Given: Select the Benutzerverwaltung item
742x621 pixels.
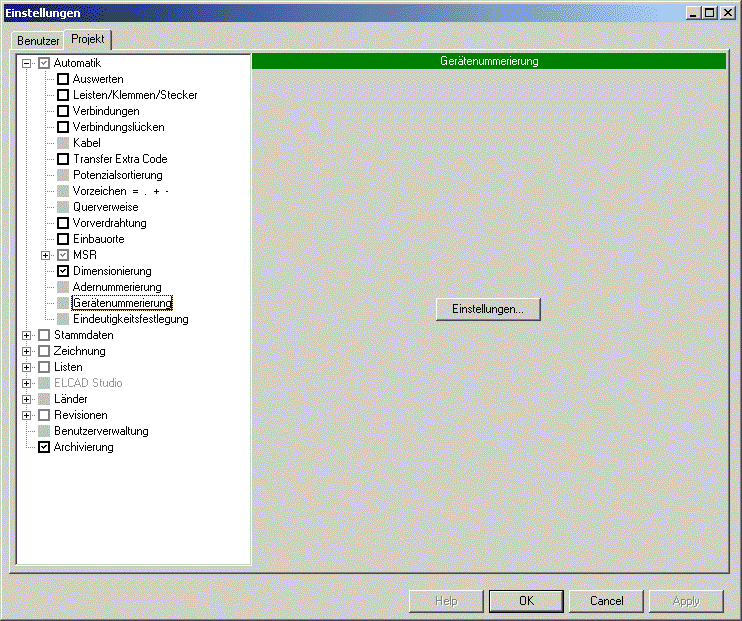Looking at the screenshot, I should coord(101,431).
